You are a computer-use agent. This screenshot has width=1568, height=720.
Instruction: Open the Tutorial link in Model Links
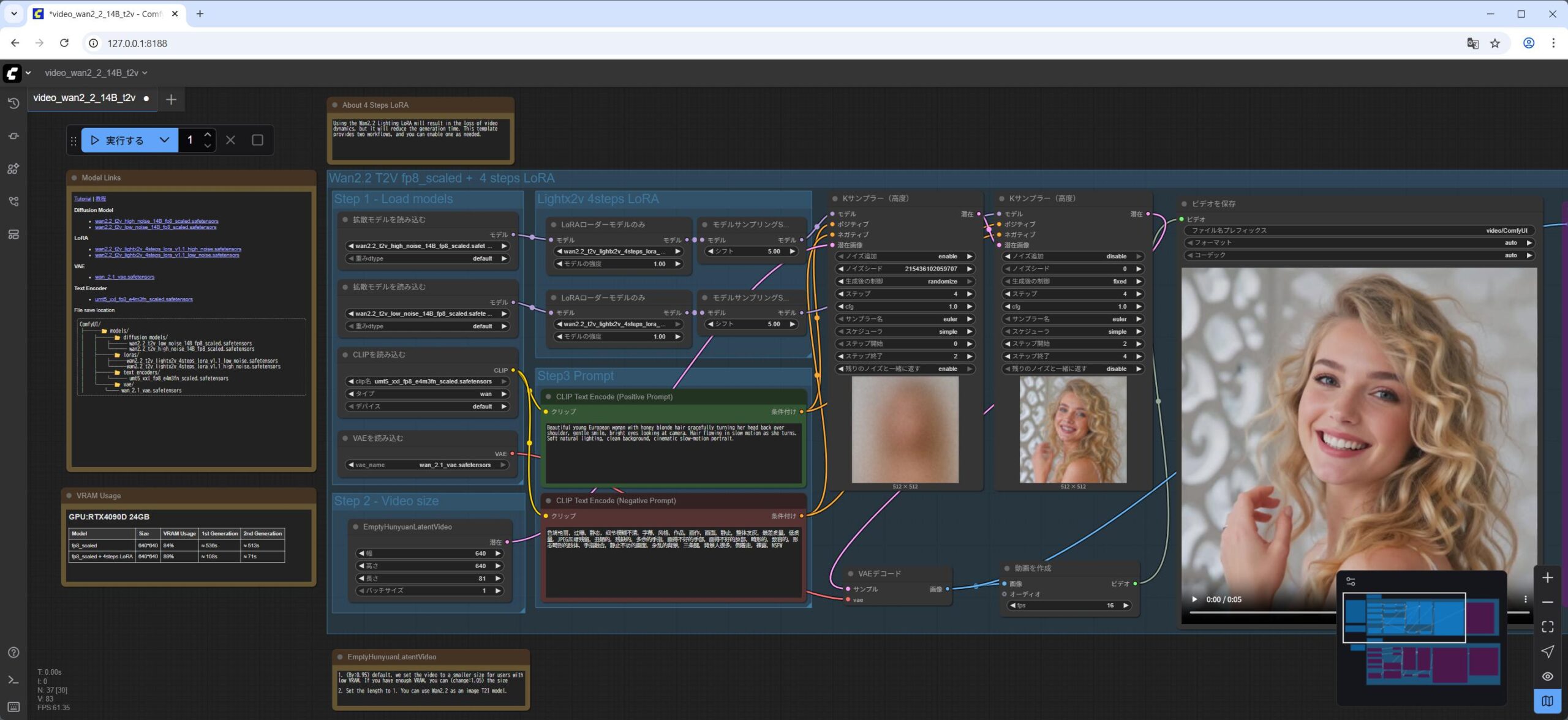[83, 198]
